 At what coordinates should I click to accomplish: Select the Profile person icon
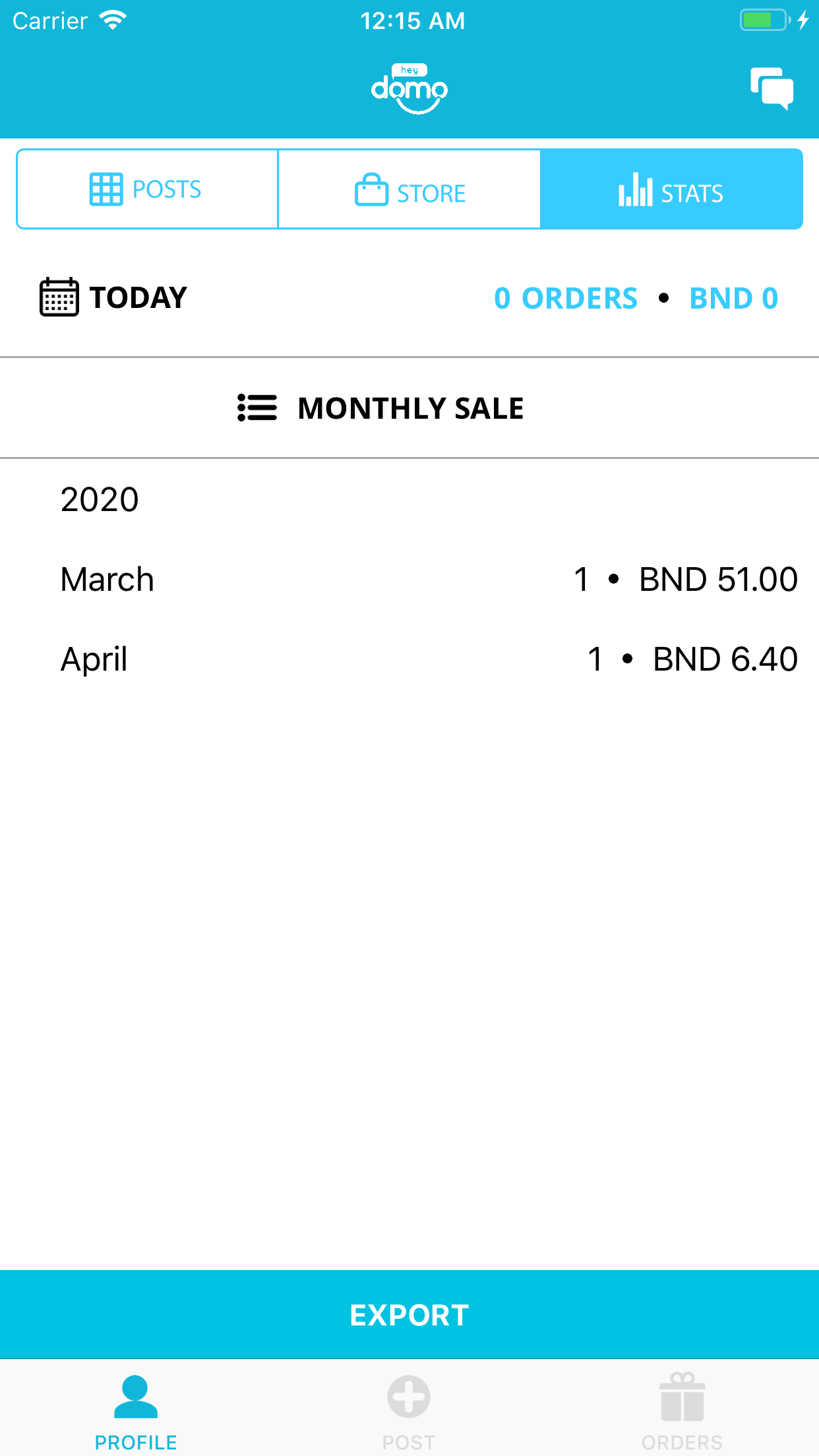point(136,1396)
